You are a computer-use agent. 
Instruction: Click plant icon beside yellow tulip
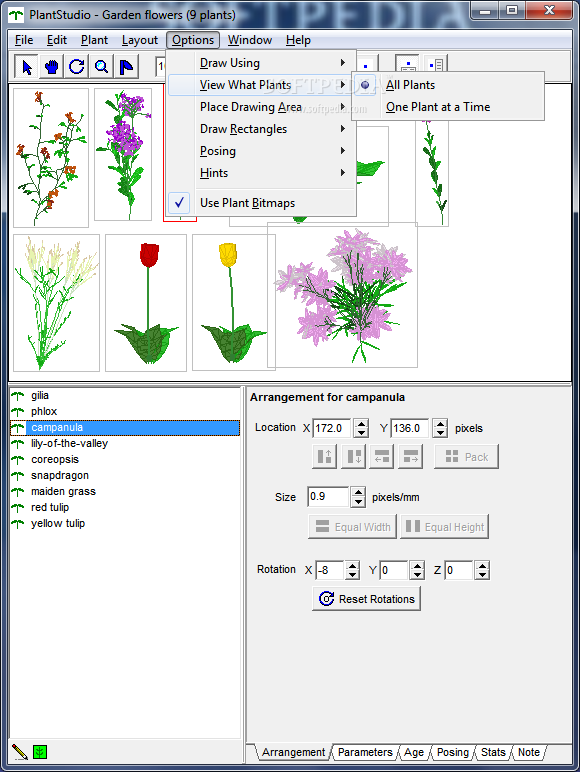(18, 523)
